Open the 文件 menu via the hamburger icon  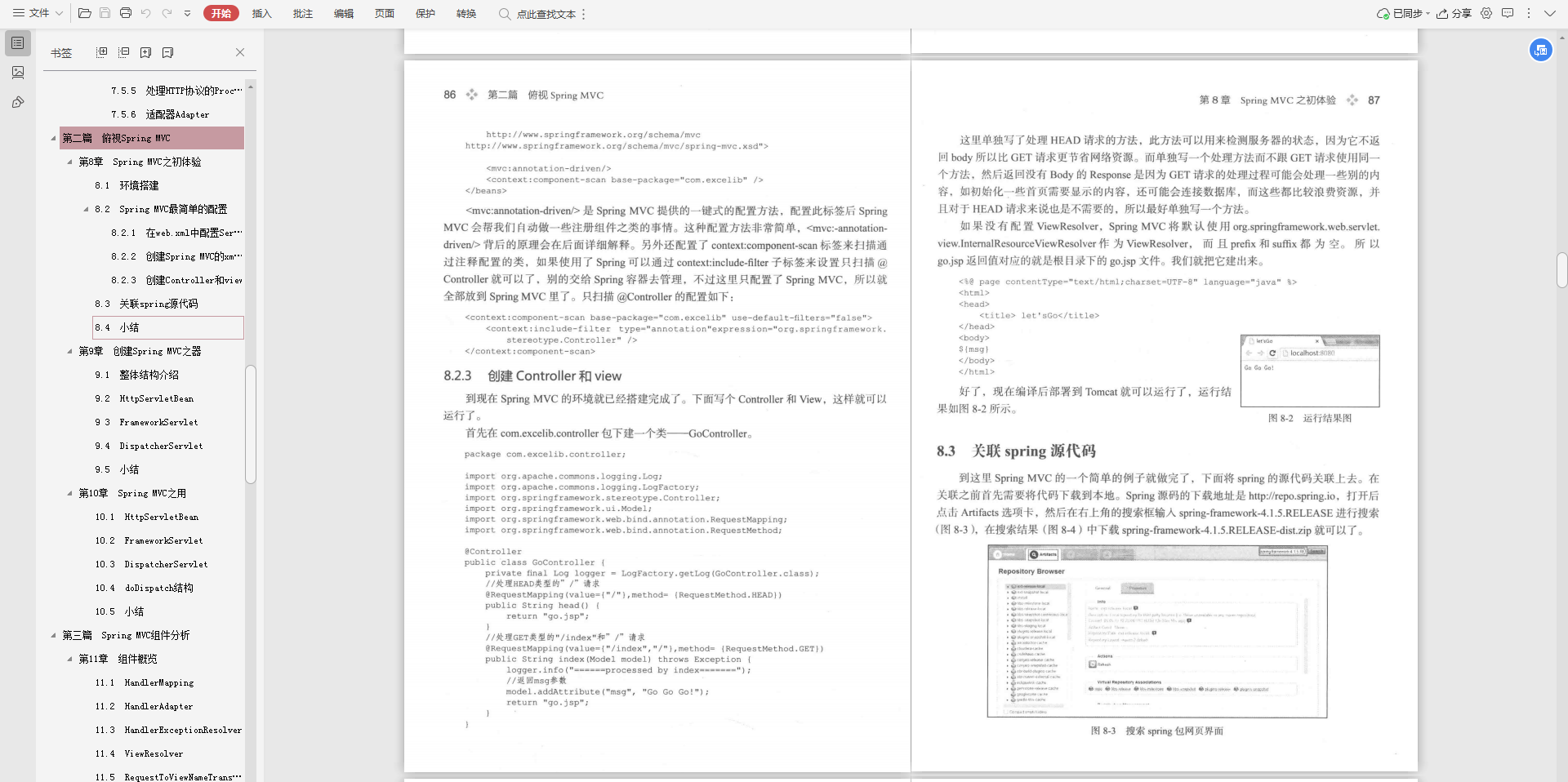coord(18,13)
